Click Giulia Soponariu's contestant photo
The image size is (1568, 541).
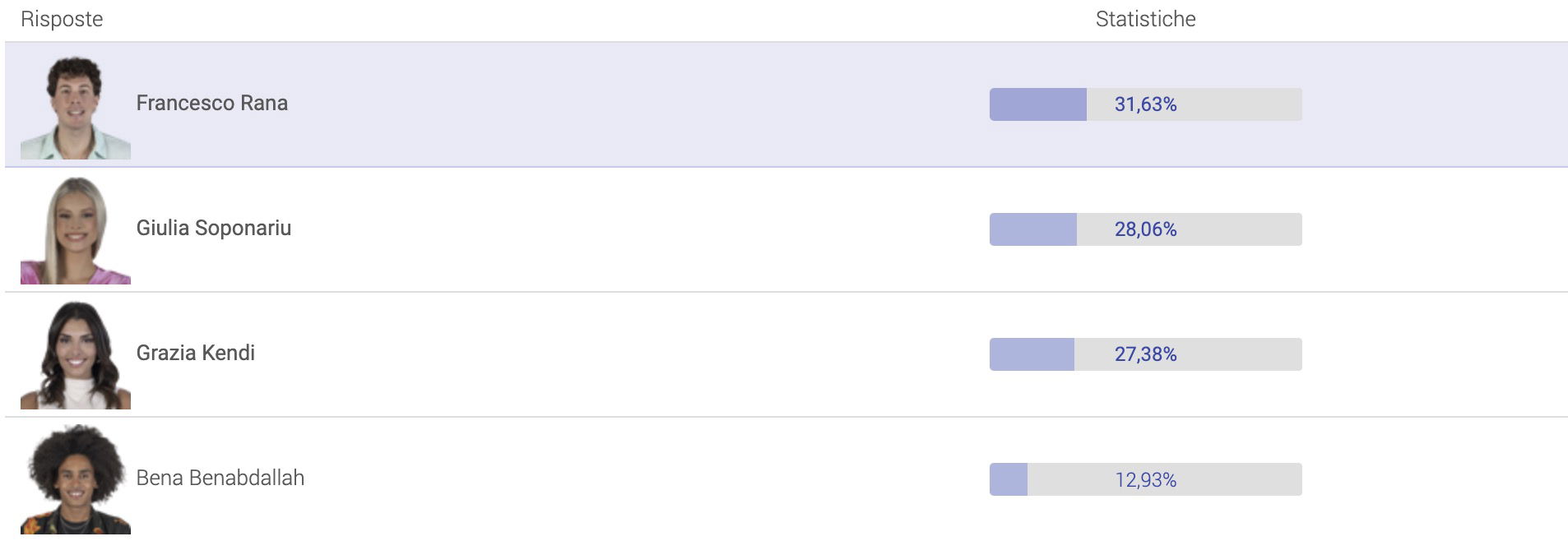click(75, 231)
